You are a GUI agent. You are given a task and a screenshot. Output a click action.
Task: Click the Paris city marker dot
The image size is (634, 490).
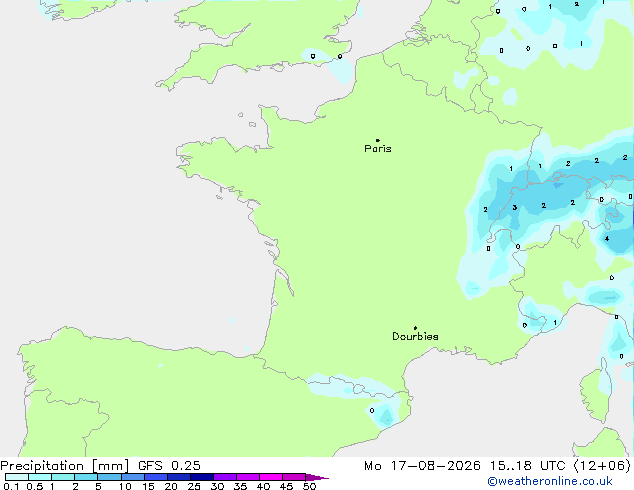(378, 140)
